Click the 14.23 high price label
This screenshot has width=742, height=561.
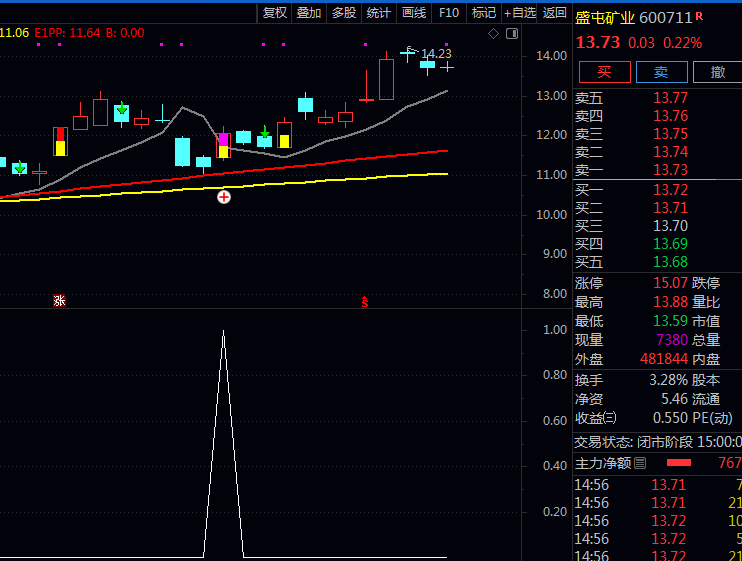click(436, 53)
